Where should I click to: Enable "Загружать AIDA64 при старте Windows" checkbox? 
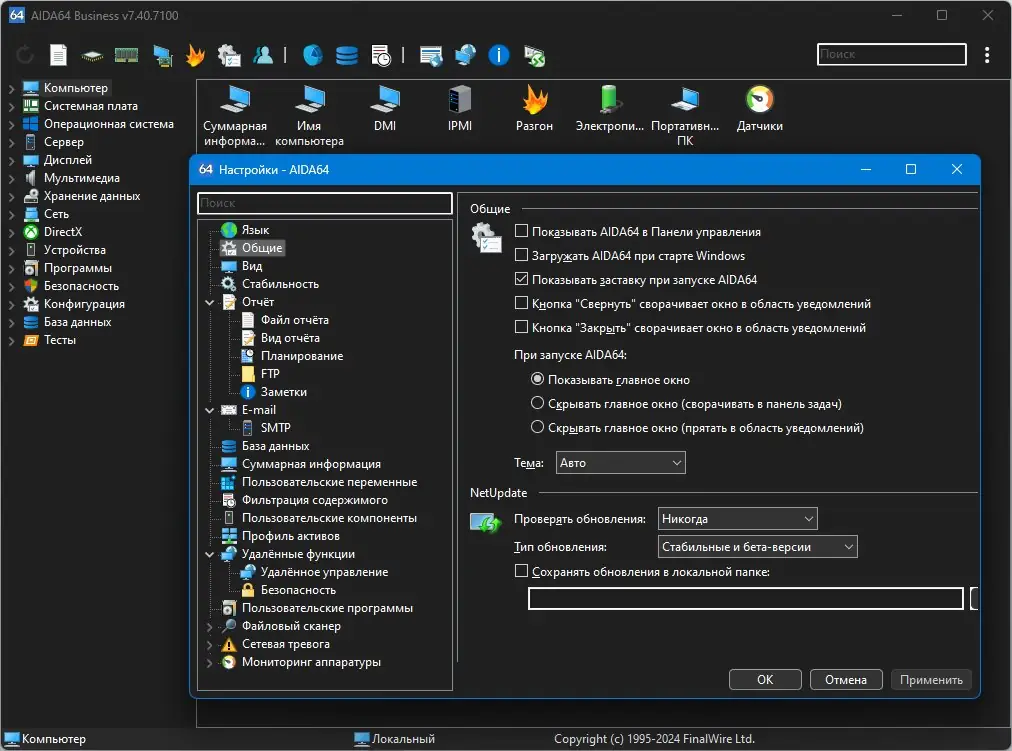(x=521, y=256)
